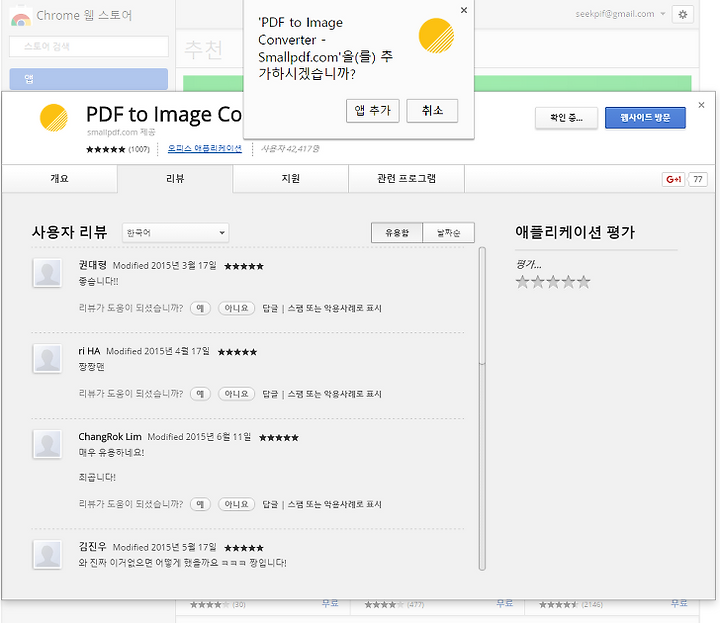Mark ChangRok Lim review helpful with 예
The width and height of the screenshot is (720, 623).
tap(200, 504)
